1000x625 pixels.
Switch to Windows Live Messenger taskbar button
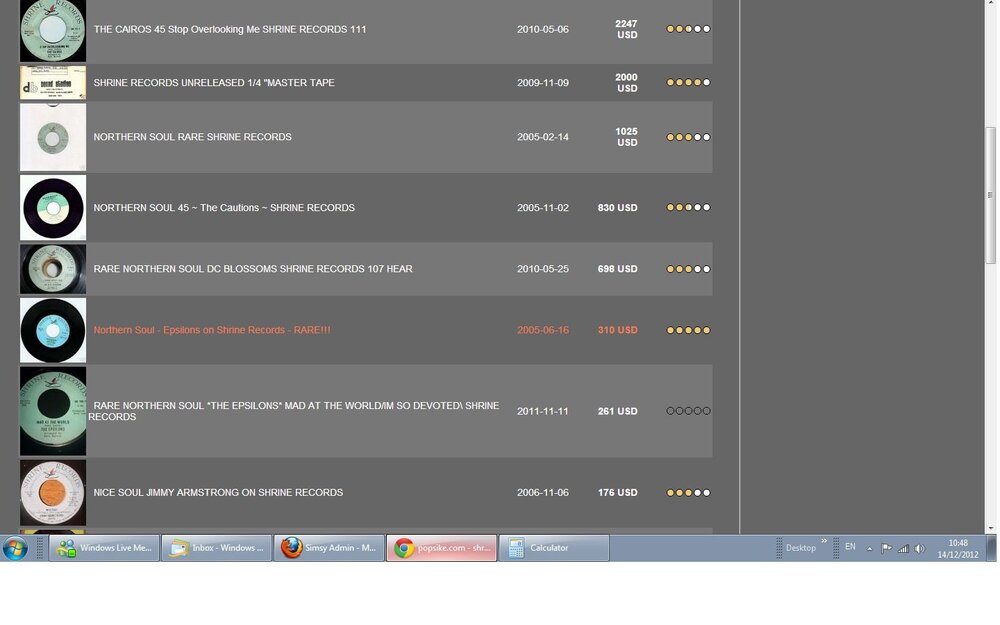coord(104,548)
